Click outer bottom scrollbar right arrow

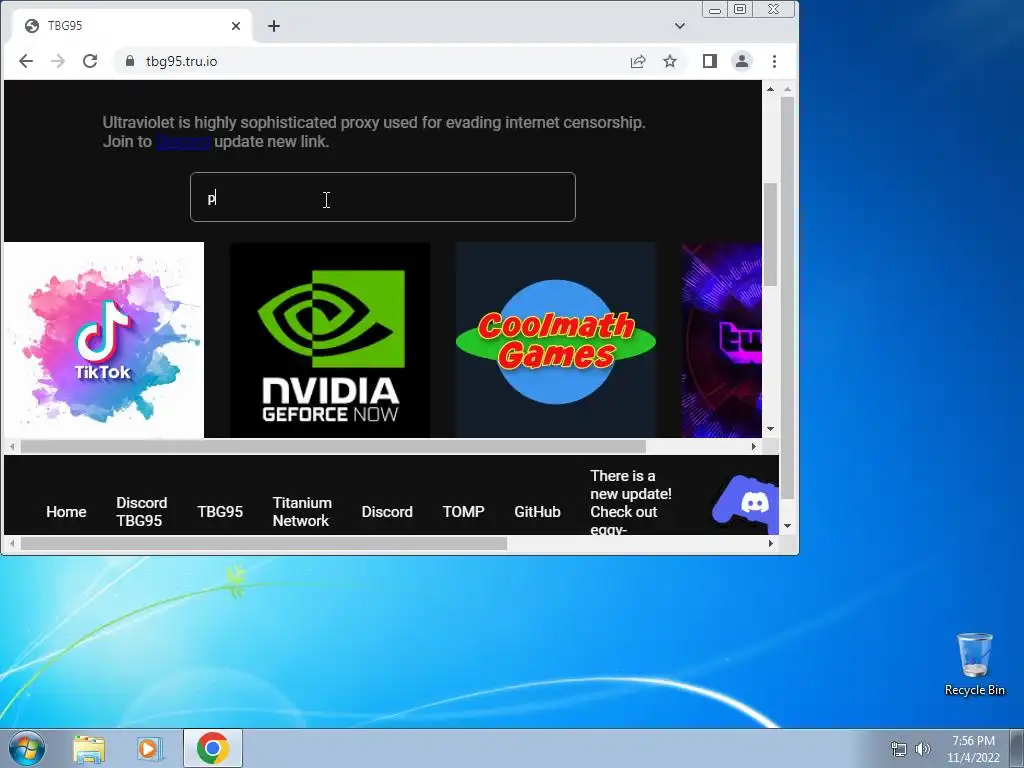coord(771,543)
